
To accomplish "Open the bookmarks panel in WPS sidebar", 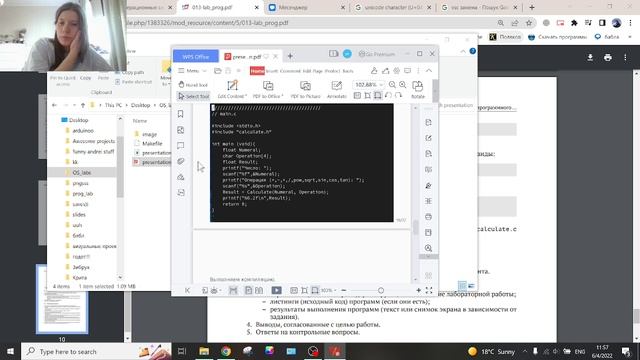I will (181, 114).
